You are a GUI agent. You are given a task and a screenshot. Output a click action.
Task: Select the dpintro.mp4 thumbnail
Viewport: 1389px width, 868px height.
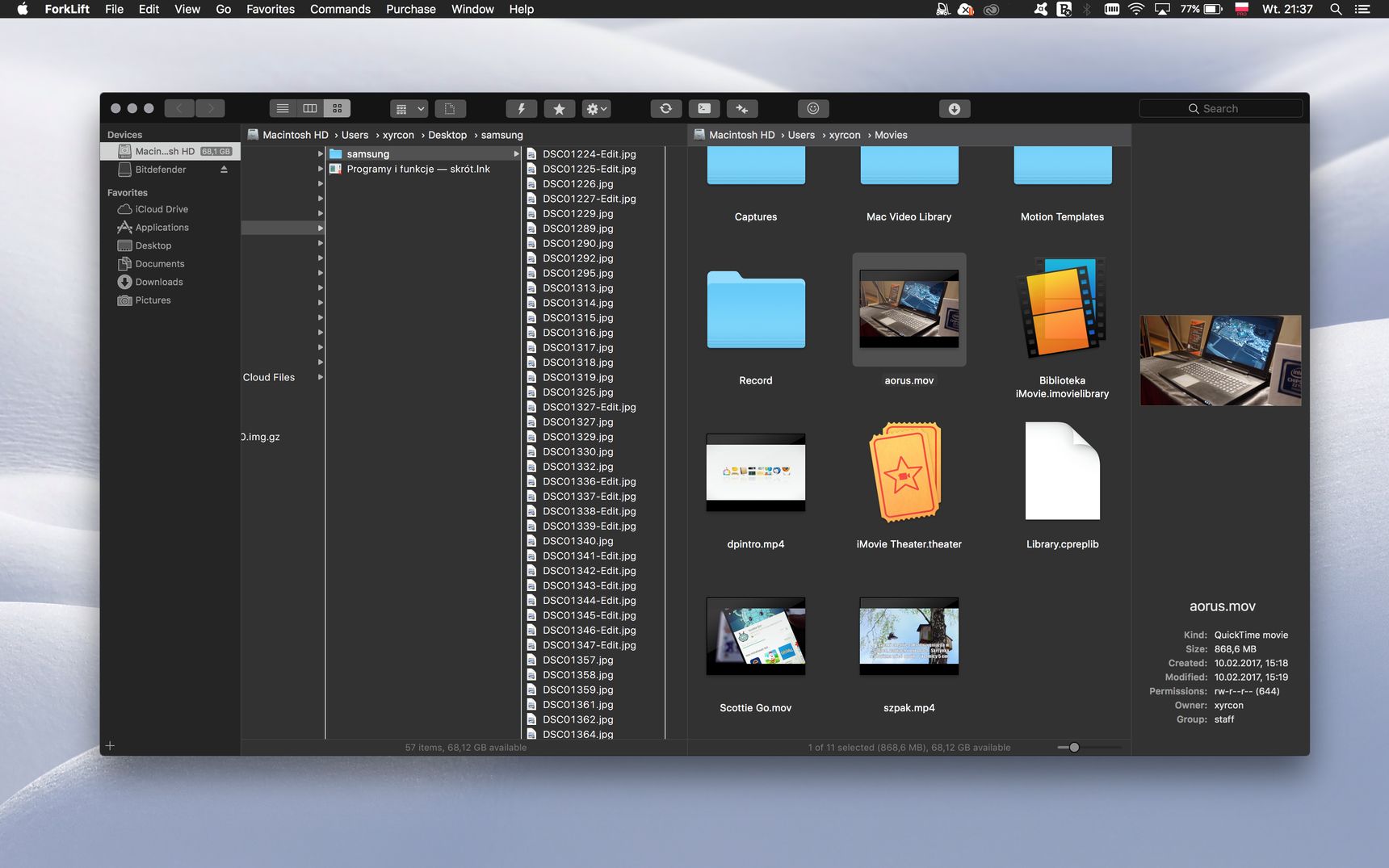coord(756,472)
